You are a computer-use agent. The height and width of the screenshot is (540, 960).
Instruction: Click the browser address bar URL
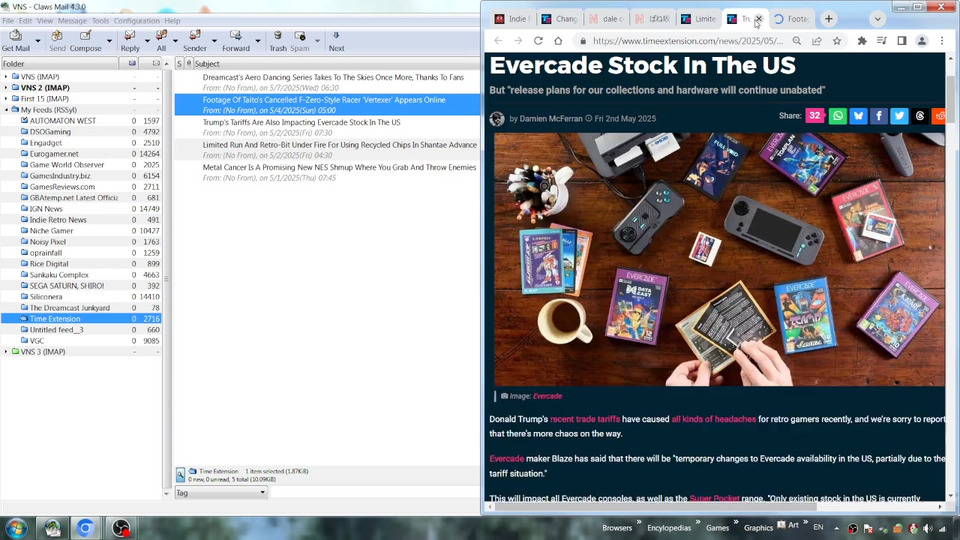(688, 41)
